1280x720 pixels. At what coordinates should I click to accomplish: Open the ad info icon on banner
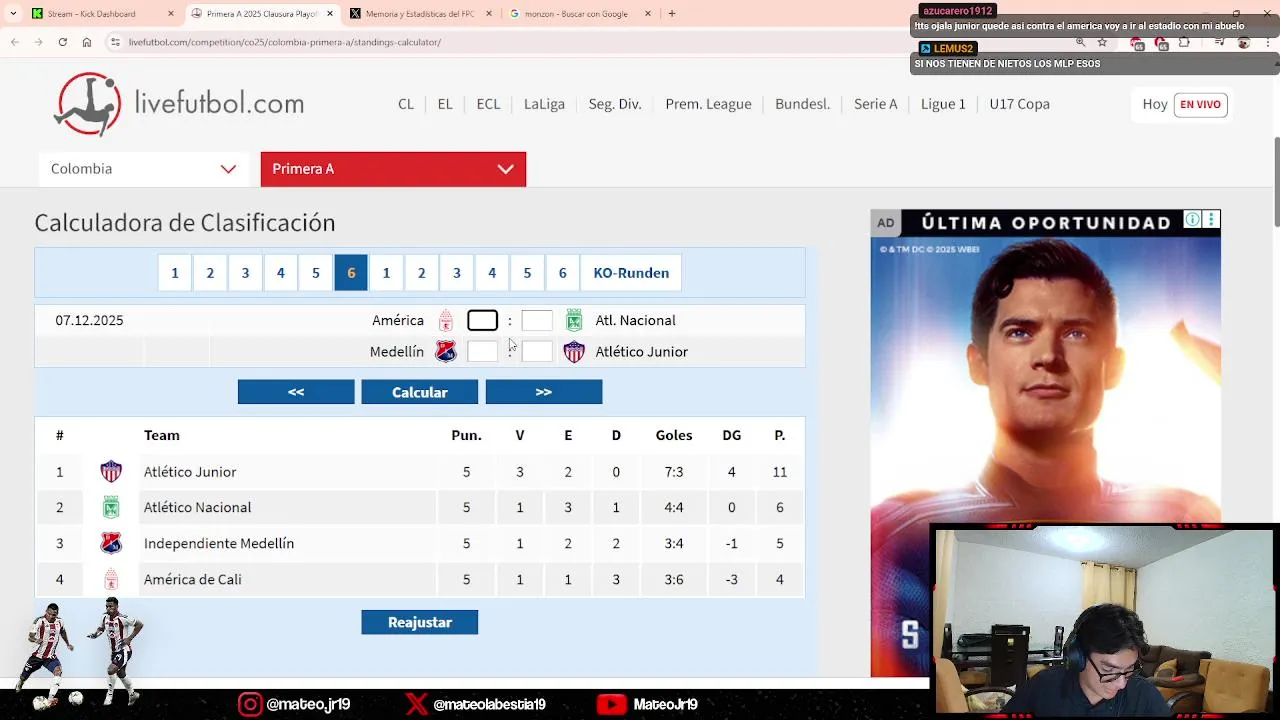pos(1192,220)
